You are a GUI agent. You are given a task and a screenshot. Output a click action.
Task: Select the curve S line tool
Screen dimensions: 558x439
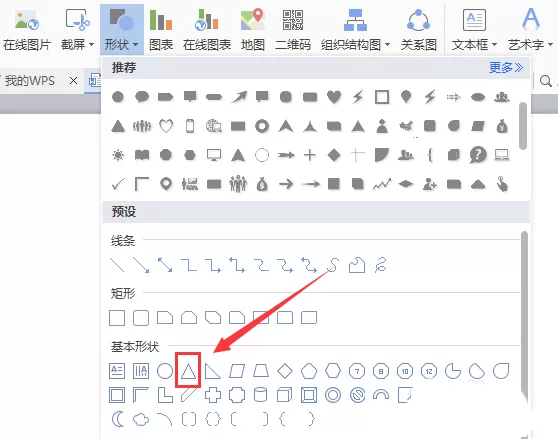(x=333, y=265)
